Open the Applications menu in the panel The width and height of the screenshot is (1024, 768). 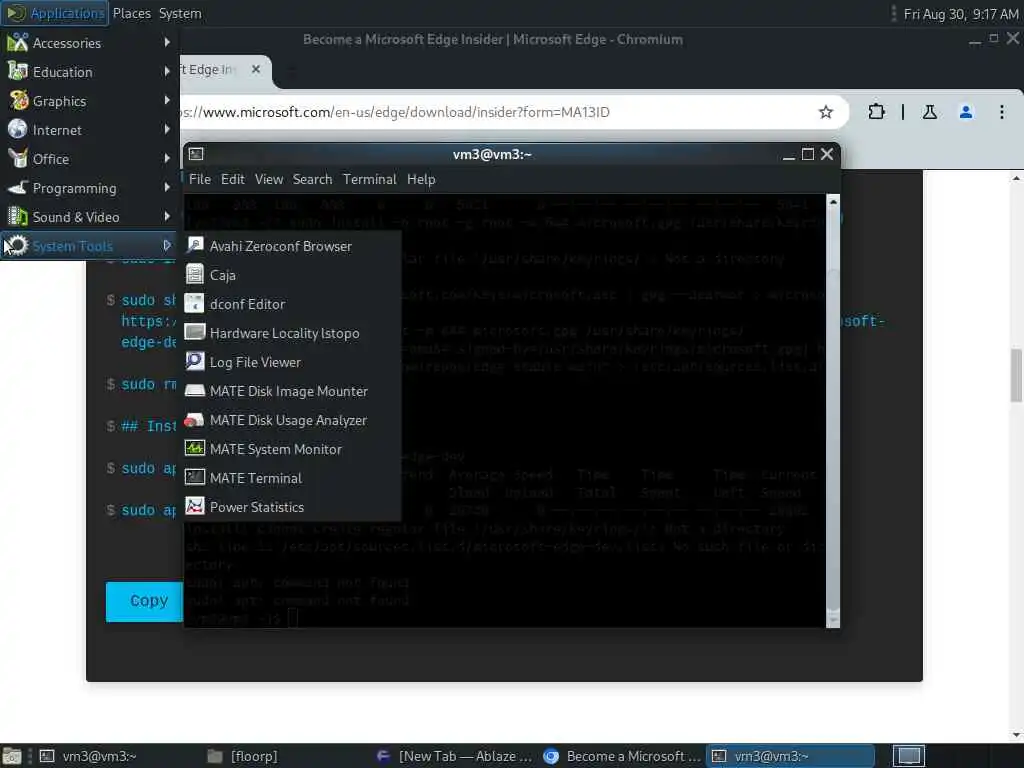pos(54,13)
